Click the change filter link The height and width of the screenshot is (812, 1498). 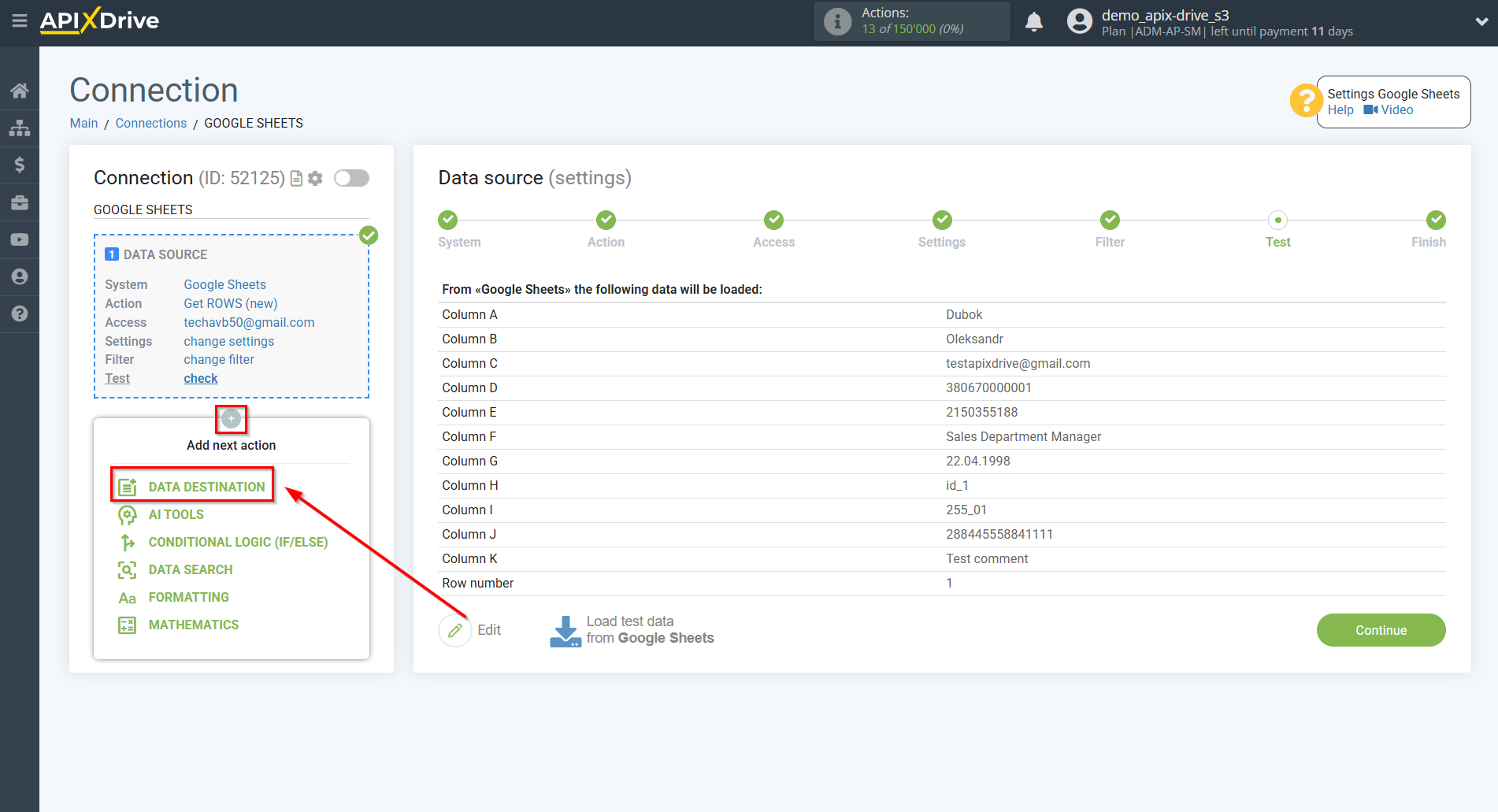coord(219,359)
